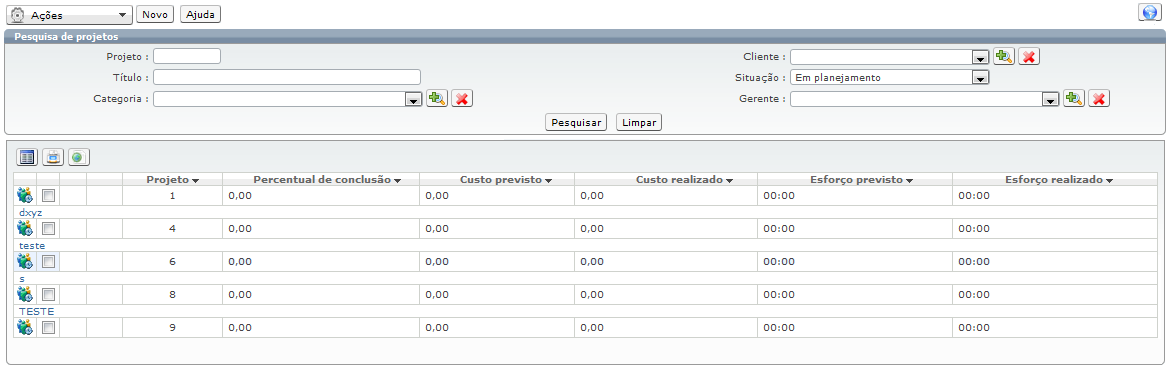Sort by Custo previsto column header
The image size is (1171, 371).
coord(506,180)
